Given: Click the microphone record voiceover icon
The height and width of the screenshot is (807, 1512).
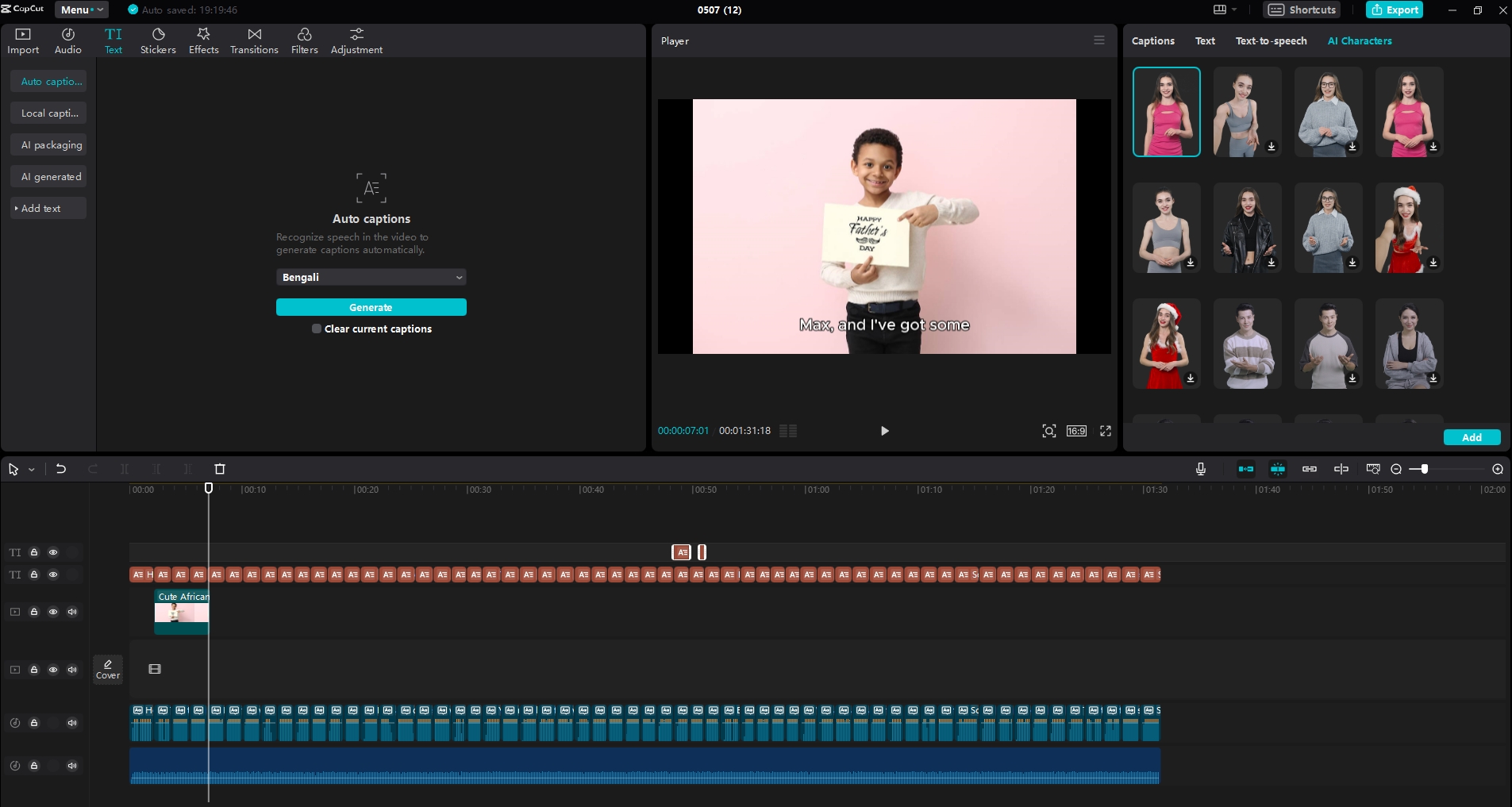Looking at the screenshot, I should [1201, 469].
